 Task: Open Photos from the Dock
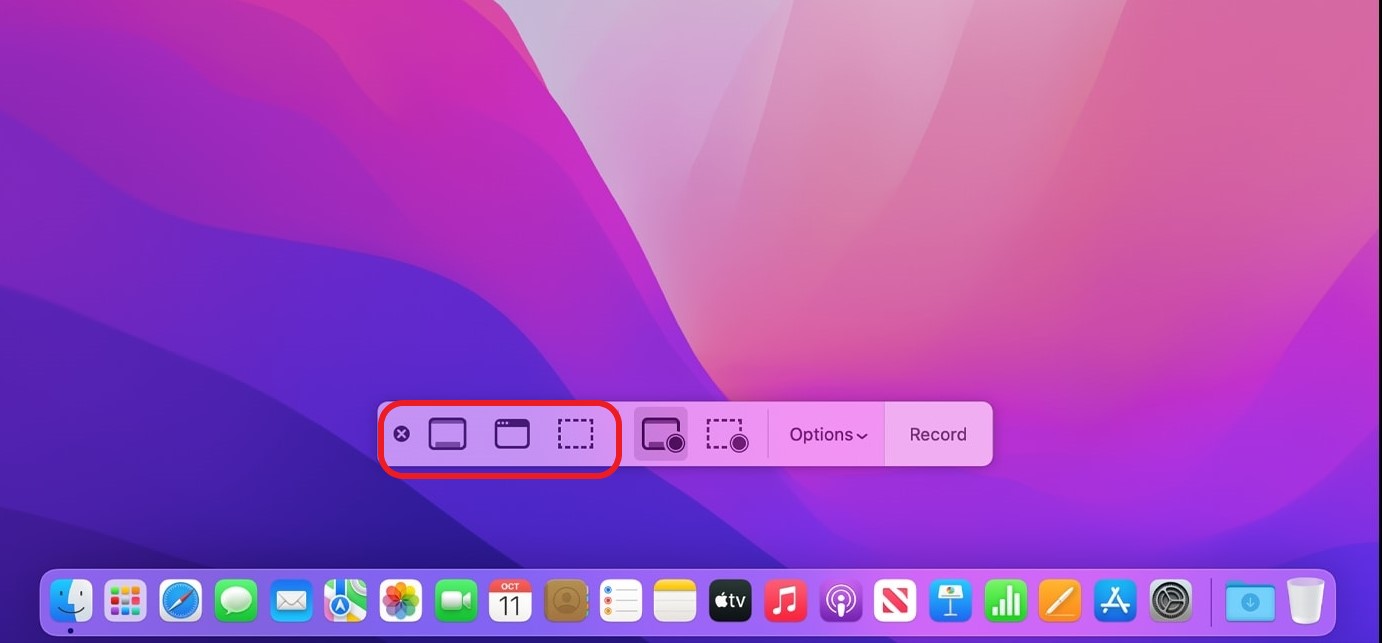[x=401, y=601]
